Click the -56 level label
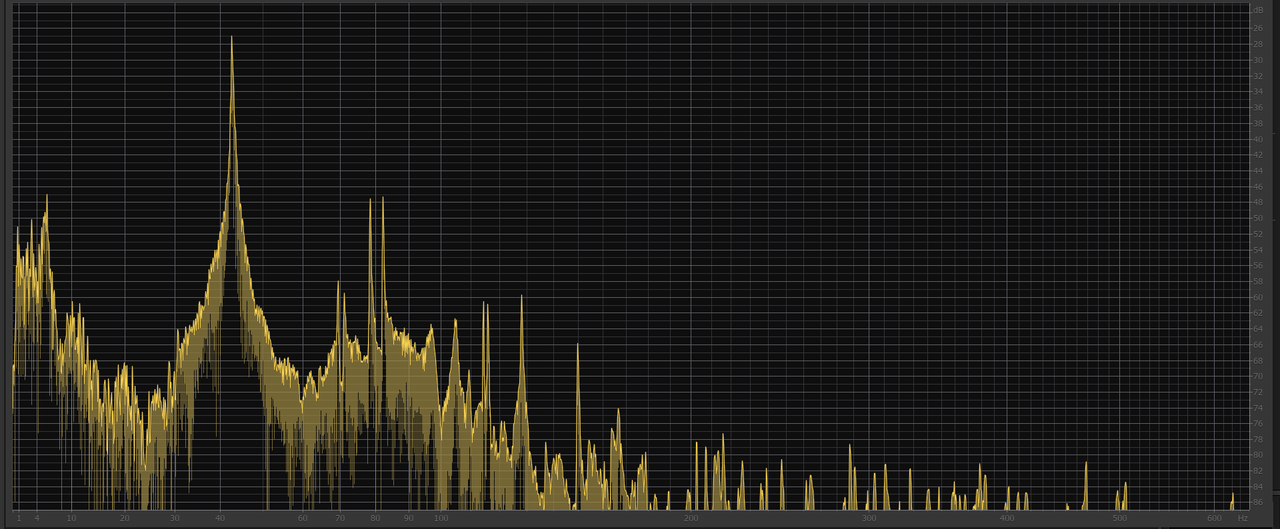Viewport: 1280px width, 529px height. click(1257, 265)
